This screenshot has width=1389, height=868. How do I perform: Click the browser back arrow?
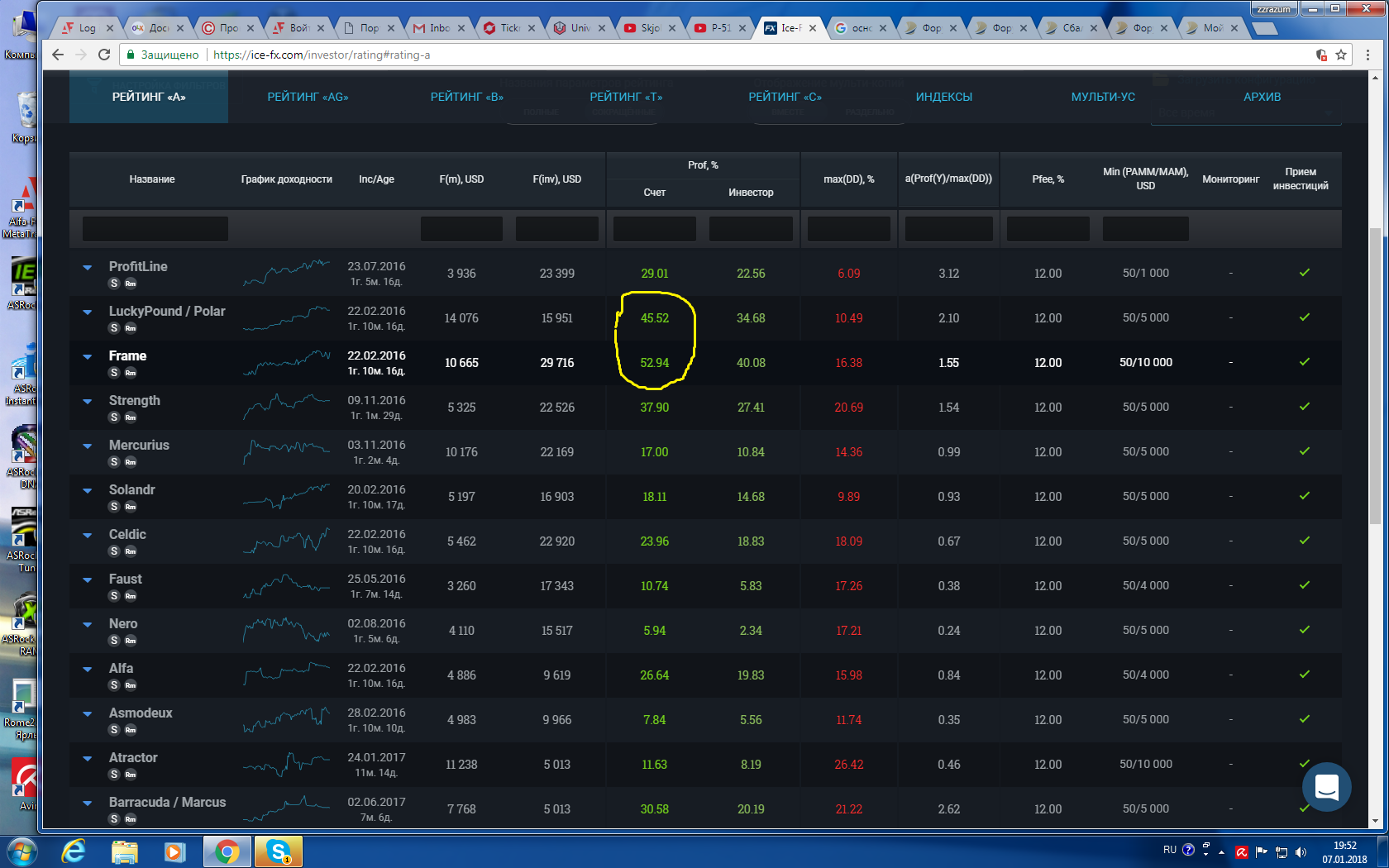click(x=57, y=55)
